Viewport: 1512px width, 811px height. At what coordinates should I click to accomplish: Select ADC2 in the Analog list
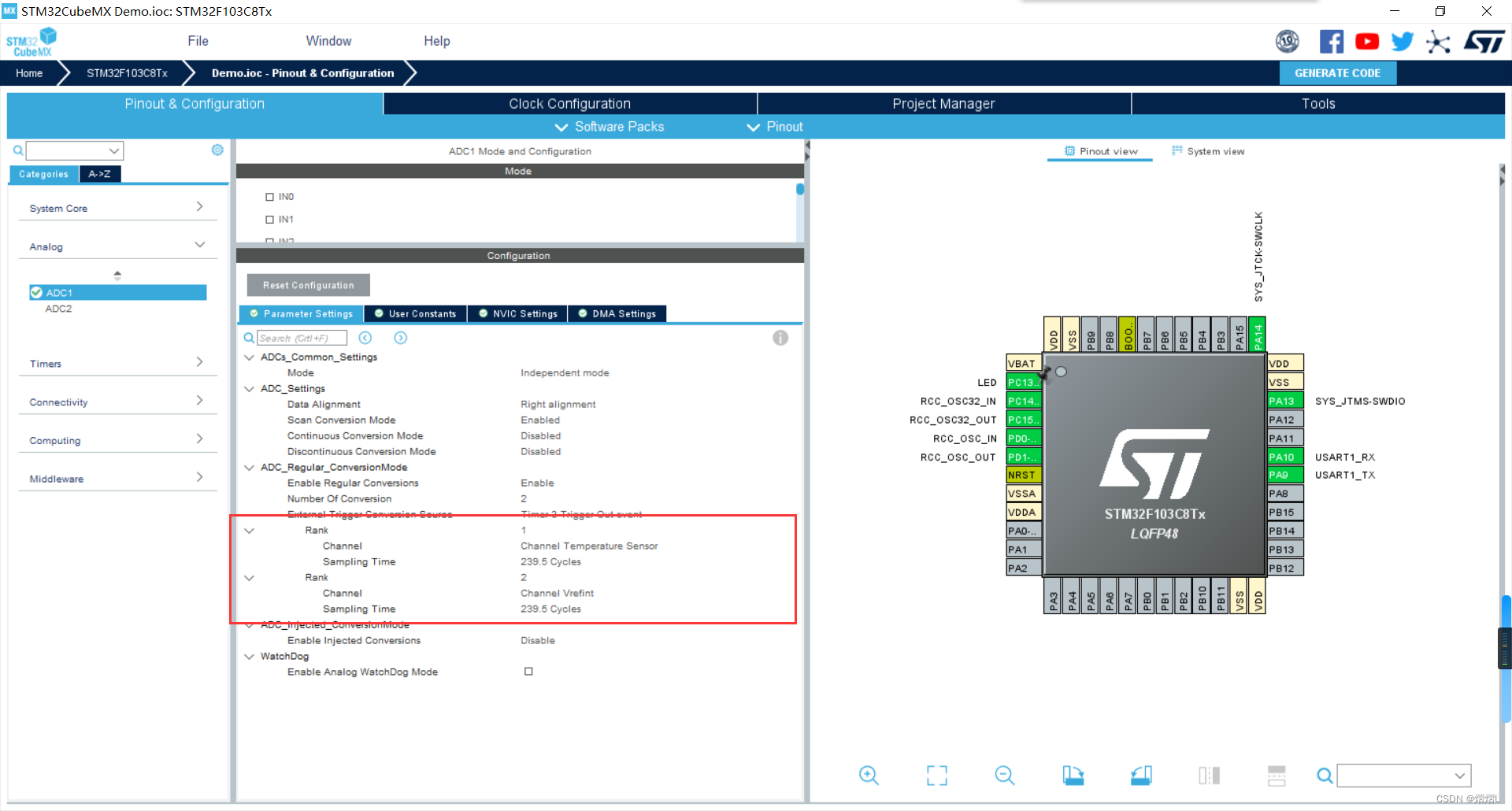58,309
